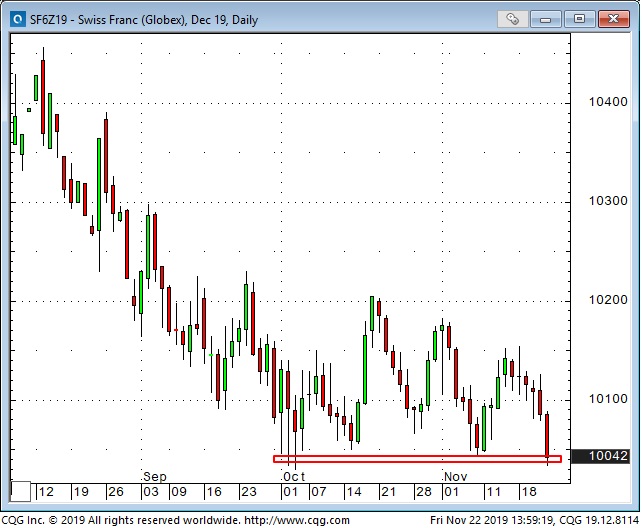Click date label 12 on time axis
Screen dimensions: 642x528
pyautogui.click(x=46, y=492)
